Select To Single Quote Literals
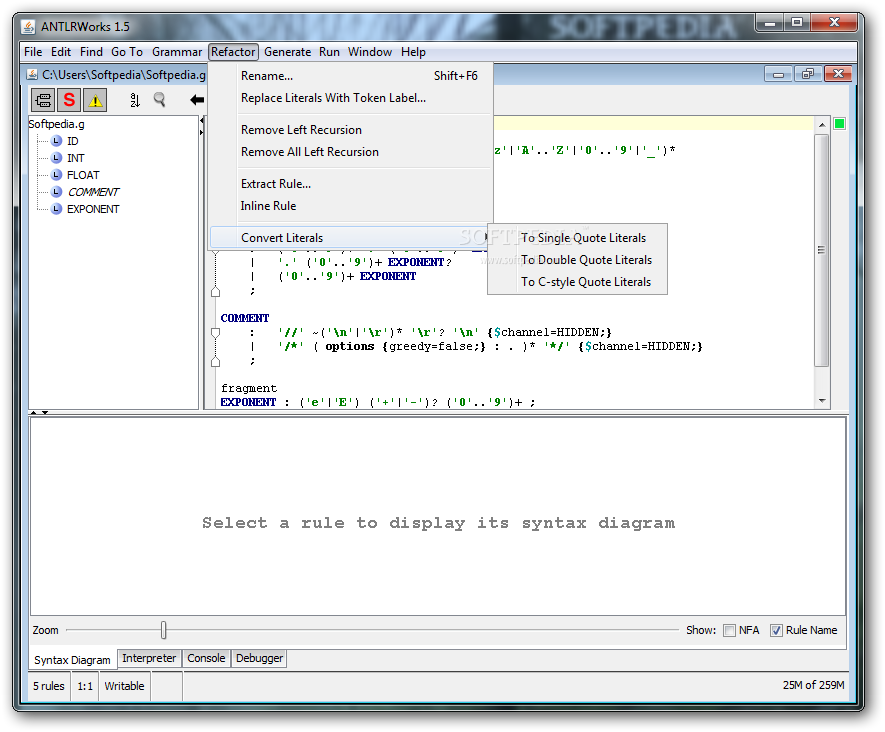 click(x=577, y=238)
